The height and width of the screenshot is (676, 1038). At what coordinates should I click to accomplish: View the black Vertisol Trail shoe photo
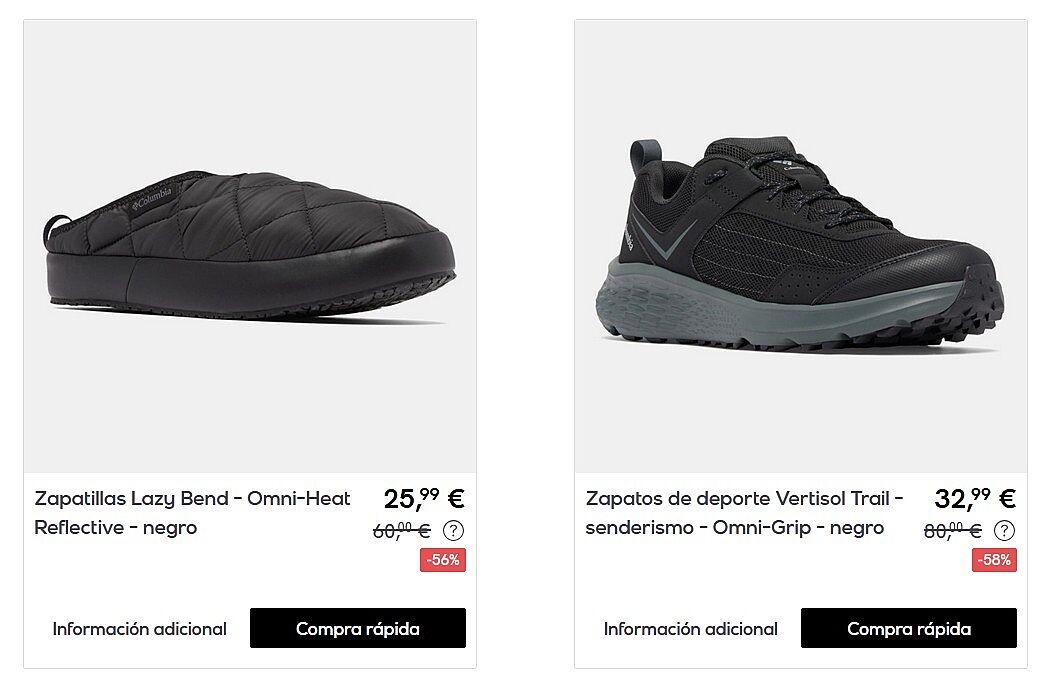click(801, 246)
